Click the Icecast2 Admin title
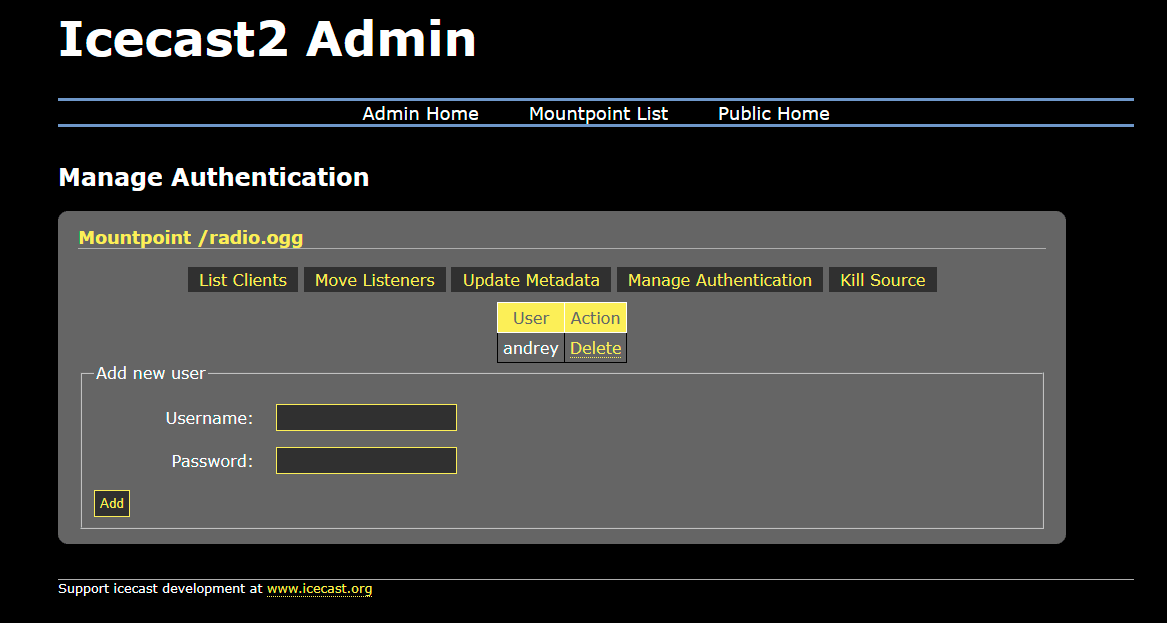Screen dimensions: 1167x623 coord(267,40)
